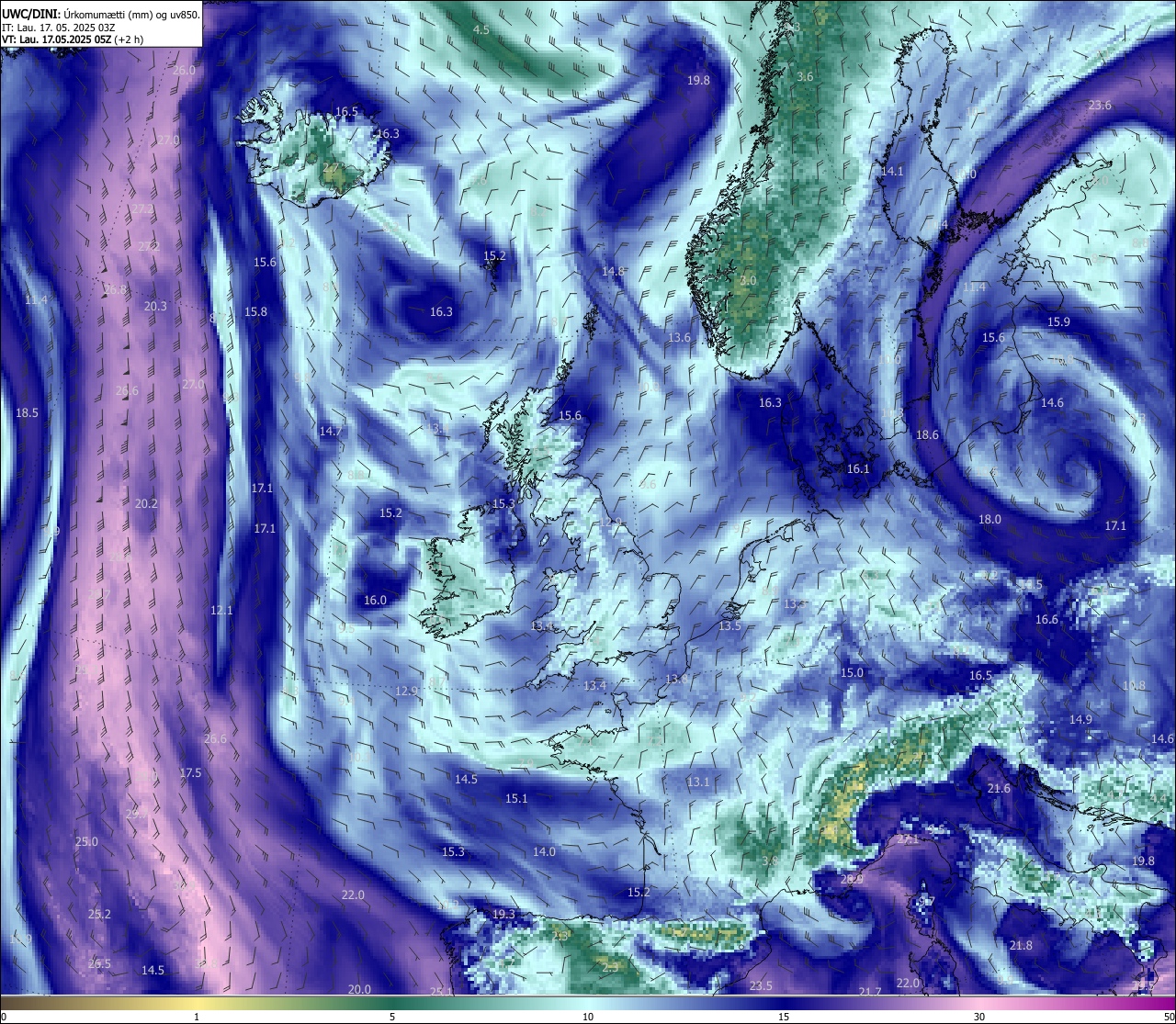Image resolution: width=1176 pixels, height=1024 pixels.
Task: Click the map value 14.7
Action: coord(331,432)
